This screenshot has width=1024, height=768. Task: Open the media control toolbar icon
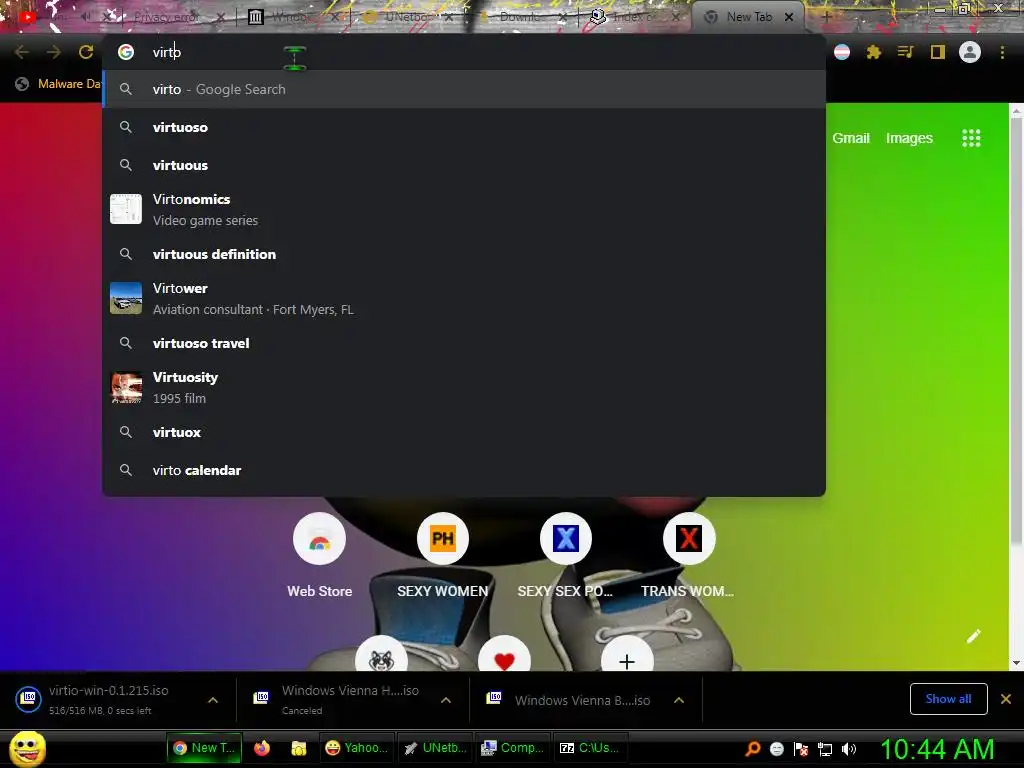point(905,52)
